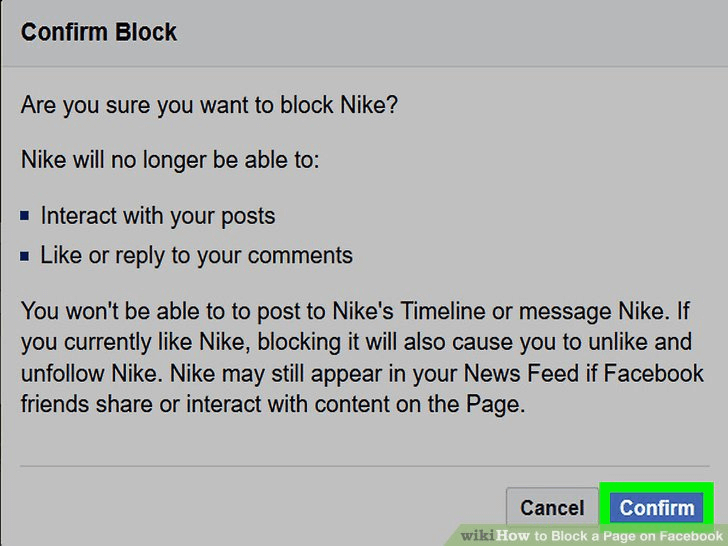Click the blue Confirm button
Image resolution: width=728 pixels, height=546 pixels.
(656, 508)
